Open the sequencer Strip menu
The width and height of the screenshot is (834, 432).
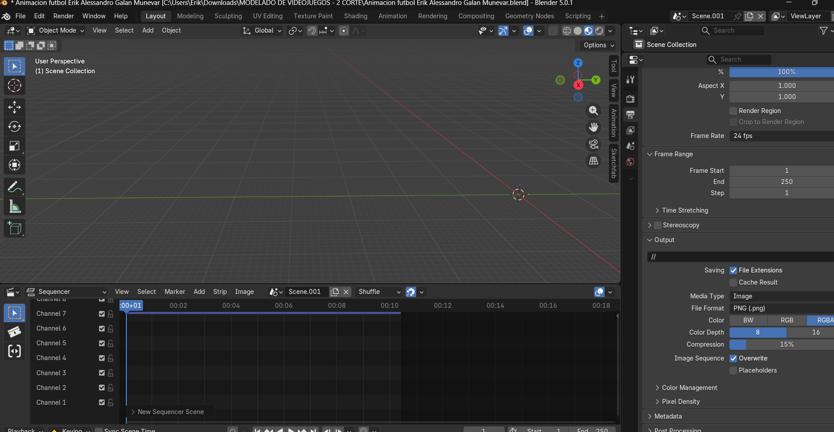tap(220, 292)
